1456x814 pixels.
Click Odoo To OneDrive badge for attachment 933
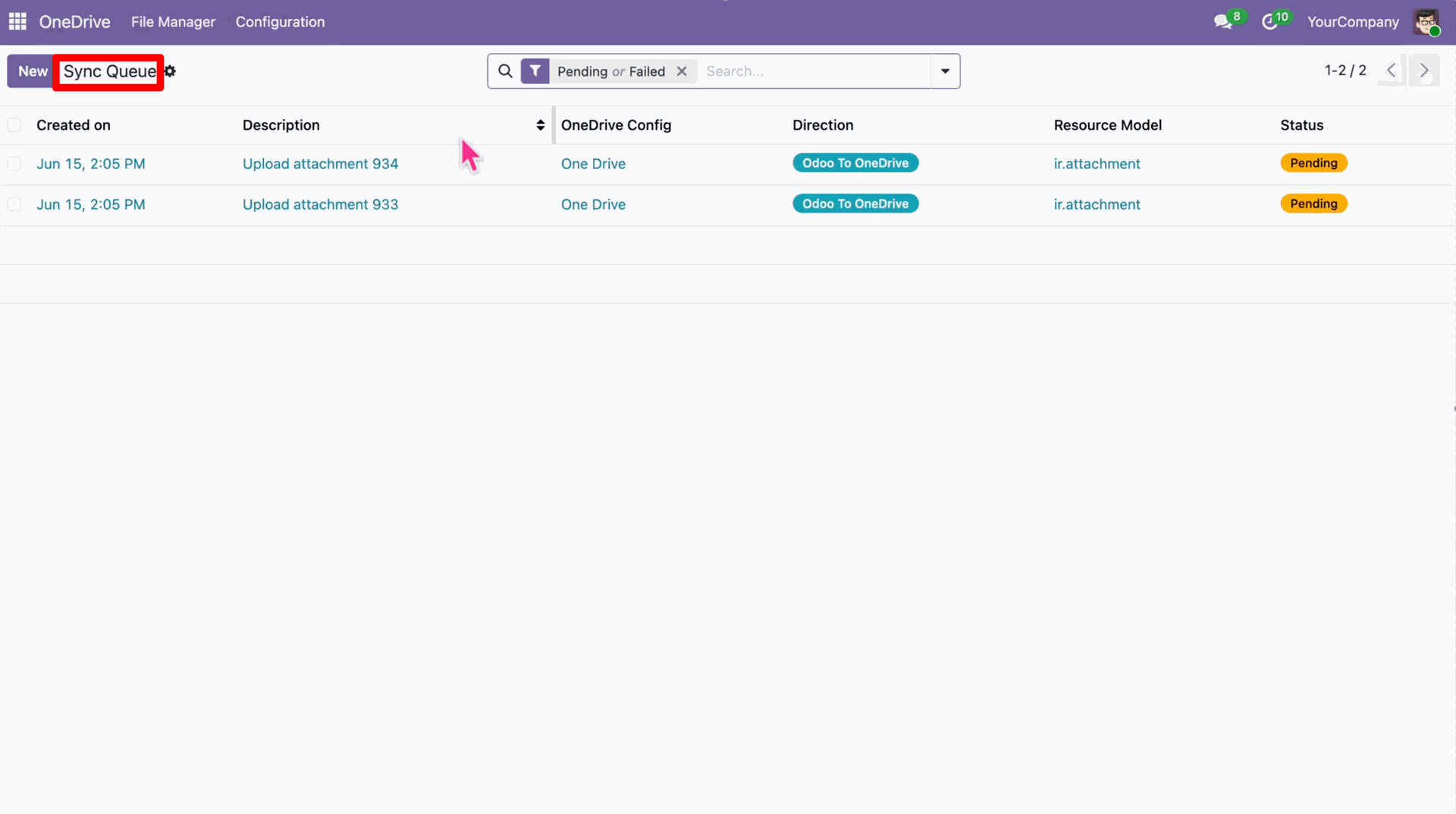(855, 204)
